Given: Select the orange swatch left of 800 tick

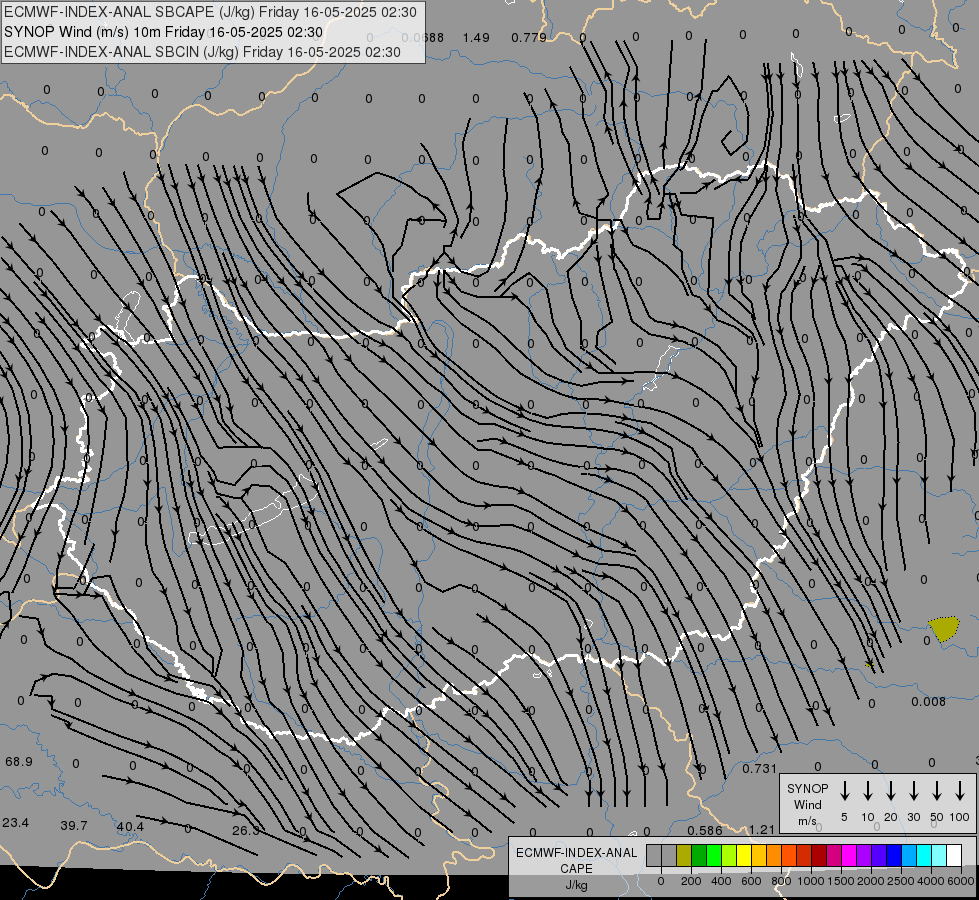Looking at the screenshot, I should tap(774, 855).
